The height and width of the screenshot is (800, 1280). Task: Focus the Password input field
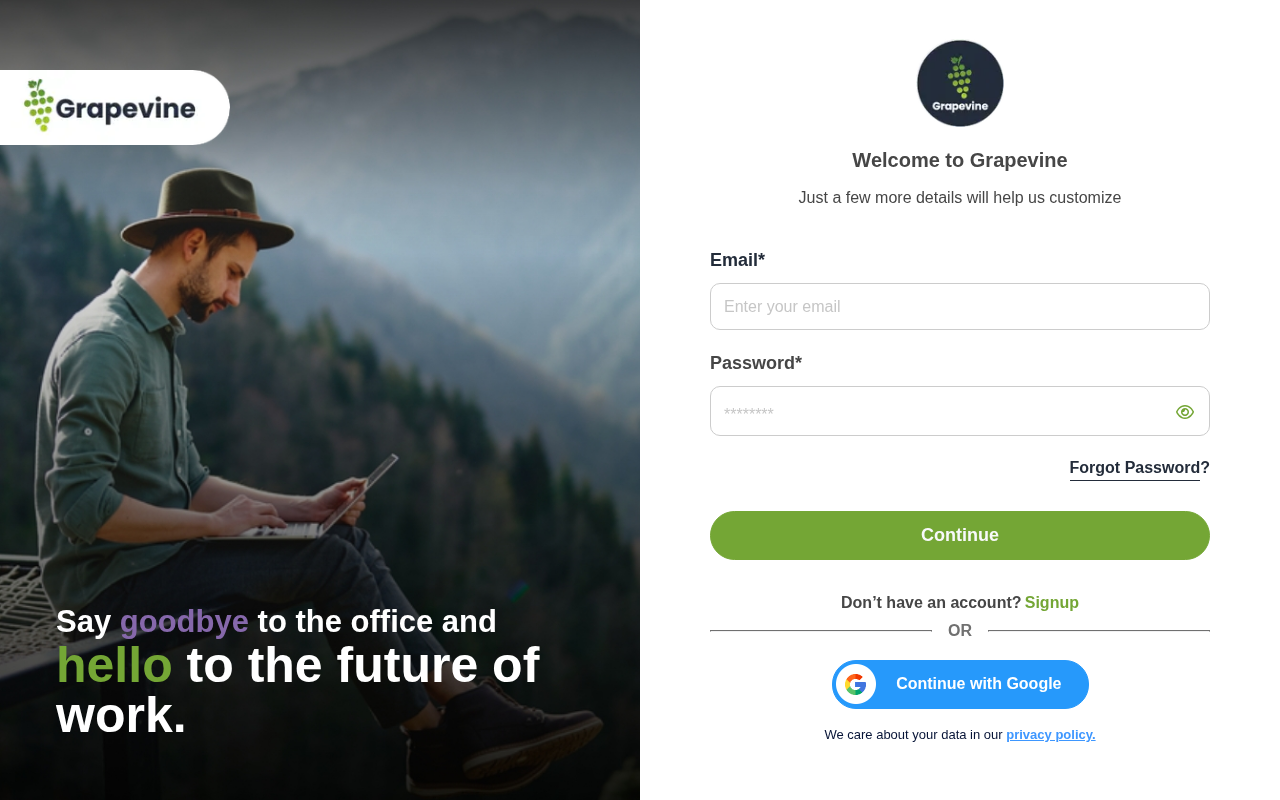[x=960, y=411]
